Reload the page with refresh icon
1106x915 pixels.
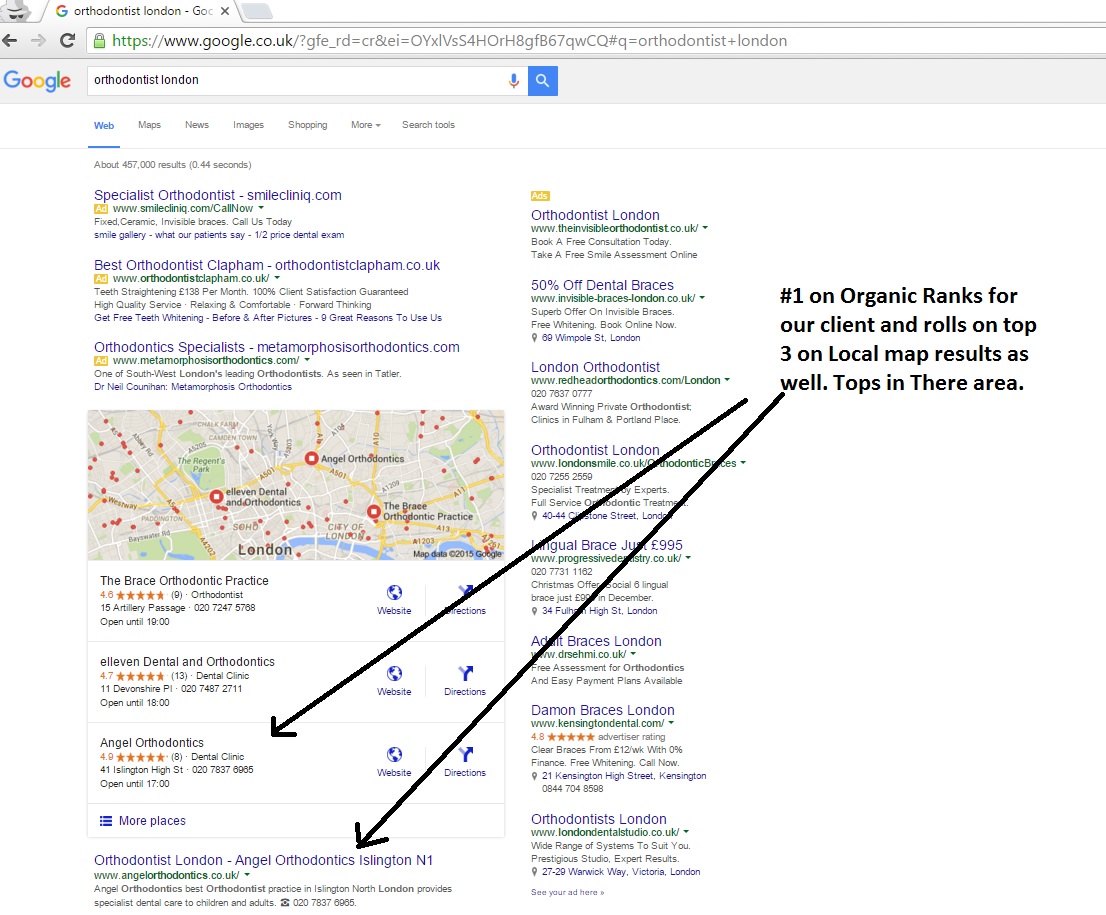tap(68, 40)
